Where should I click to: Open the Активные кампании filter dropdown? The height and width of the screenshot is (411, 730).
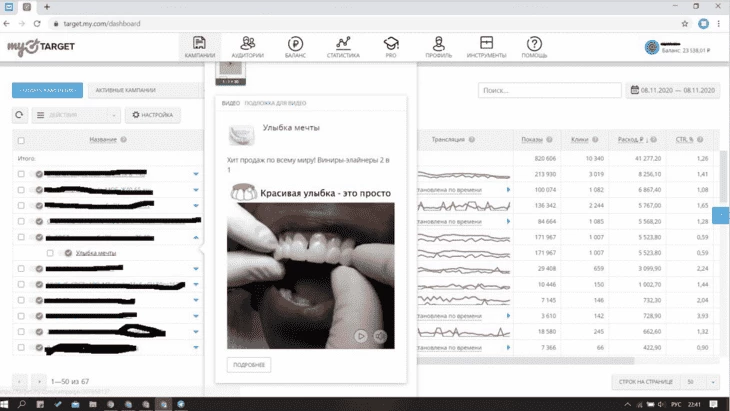pyautogui.click(x=145, y=90)
